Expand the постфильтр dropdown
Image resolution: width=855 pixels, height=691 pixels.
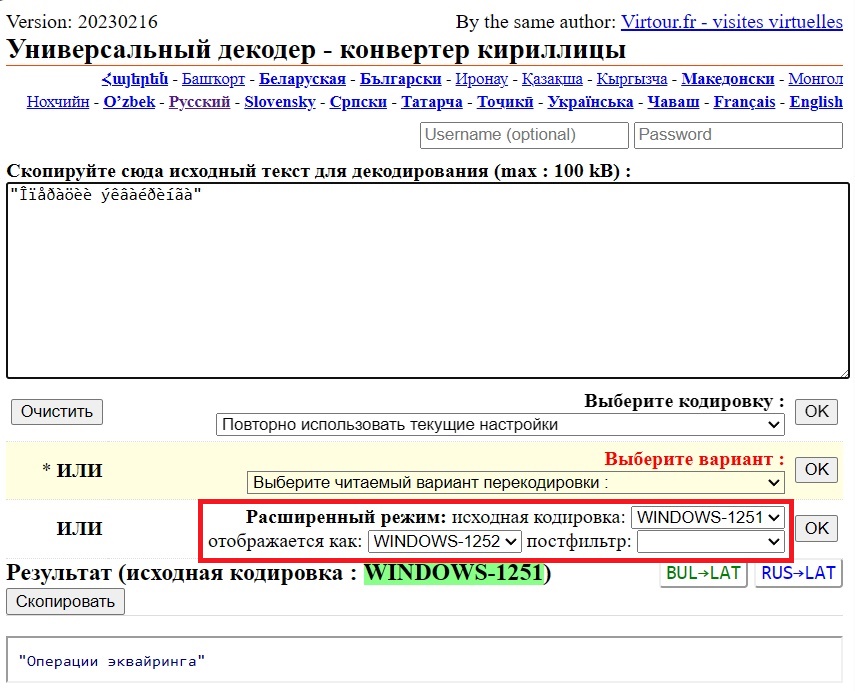tap(710, 541)
